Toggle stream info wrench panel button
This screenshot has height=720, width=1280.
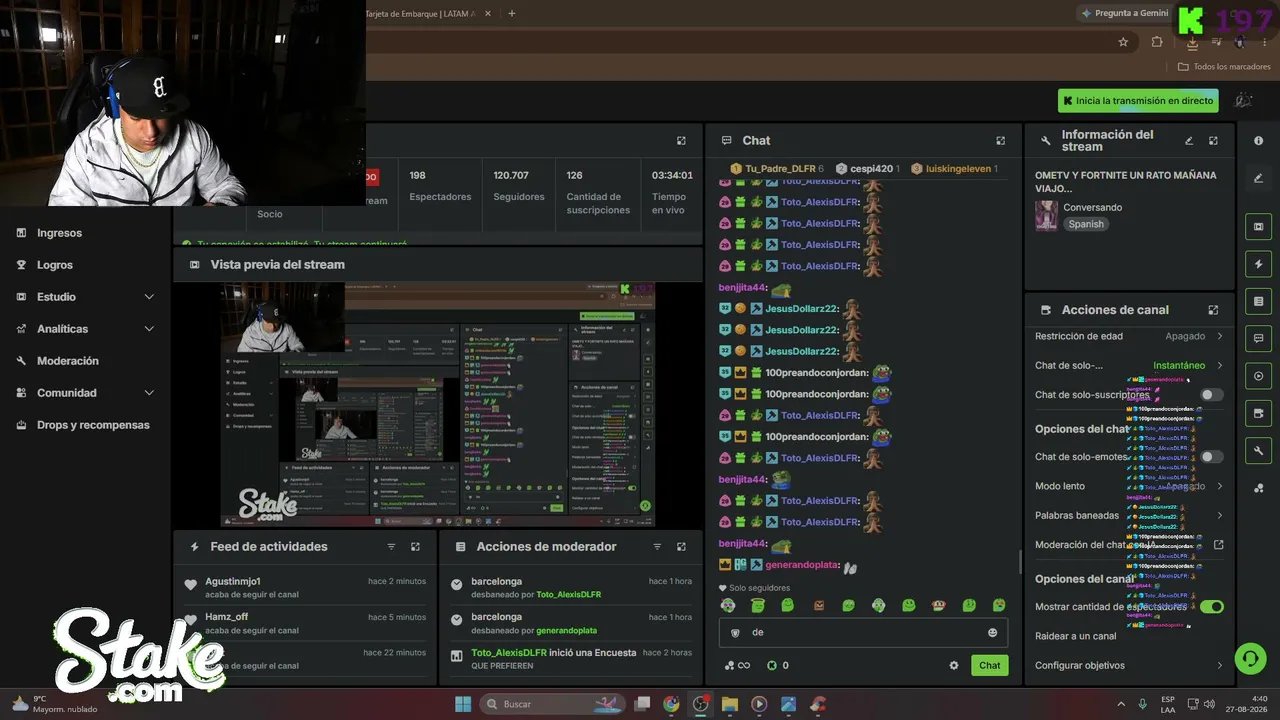pos(1259,451)
